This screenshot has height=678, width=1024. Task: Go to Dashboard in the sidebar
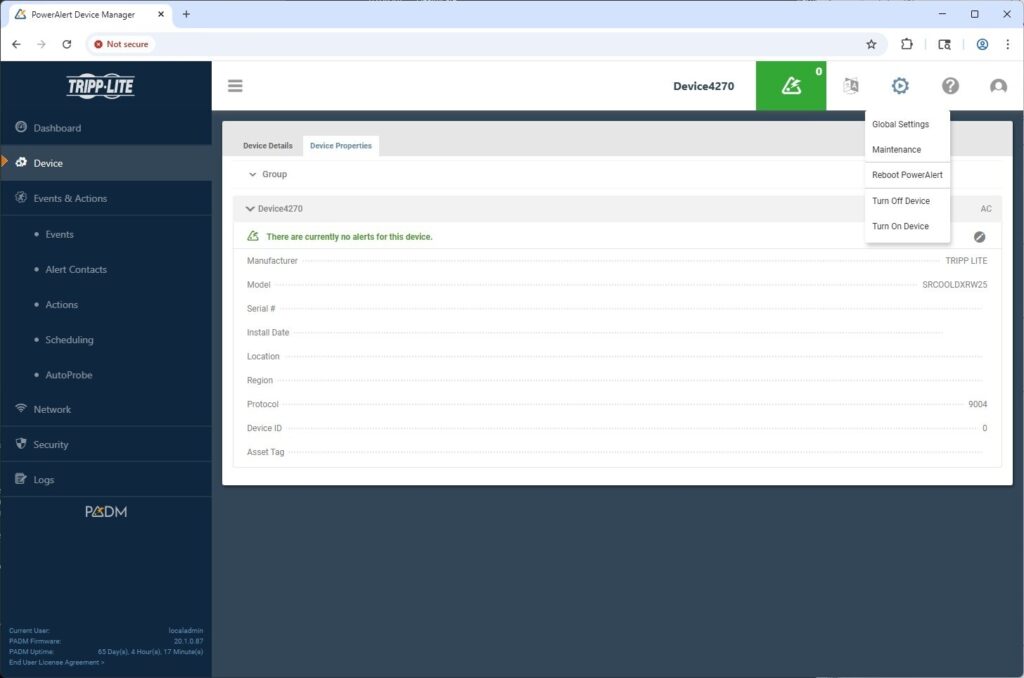pyautogui.click(x=57, y=128)
